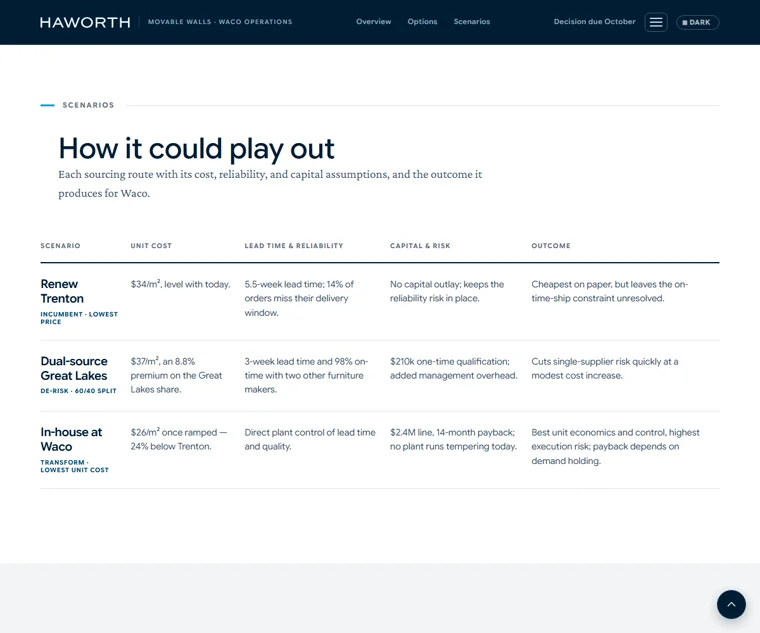The height and width of the screenshot is (633, 760).
Task: Click 'Cheapest on paper' outcome cell
Action: tap(610, 291)
